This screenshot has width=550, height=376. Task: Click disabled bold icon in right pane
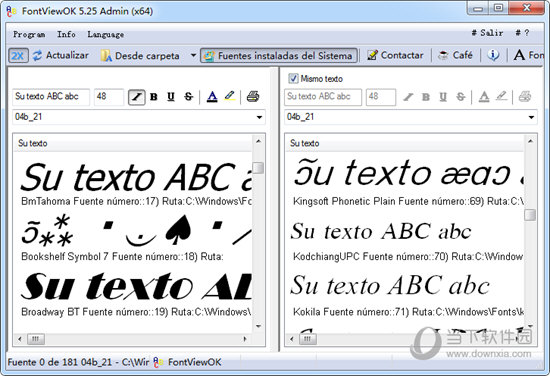[426, 97]
